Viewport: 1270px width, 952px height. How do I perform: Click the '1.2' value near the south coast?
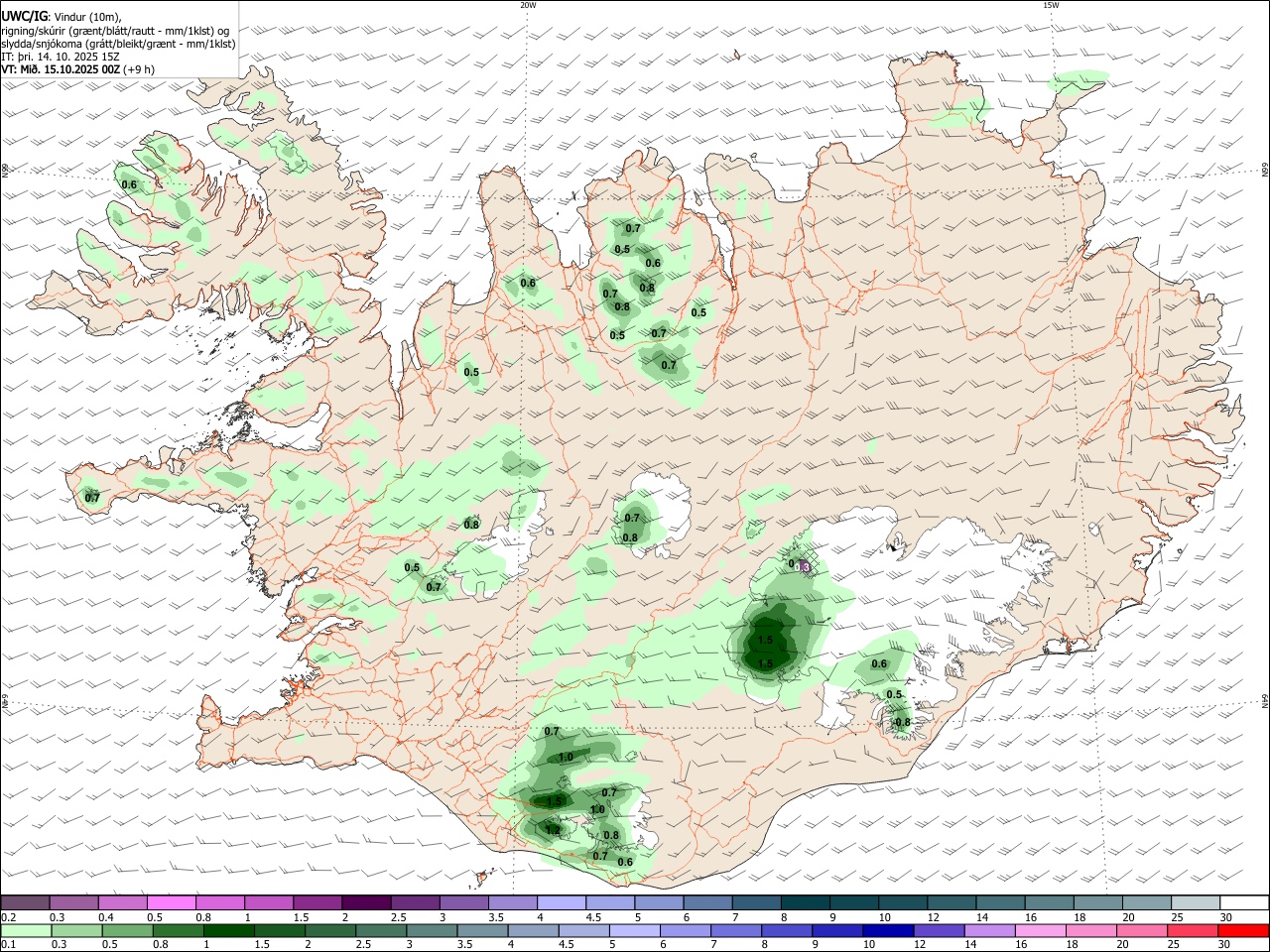tap(553, 830)
